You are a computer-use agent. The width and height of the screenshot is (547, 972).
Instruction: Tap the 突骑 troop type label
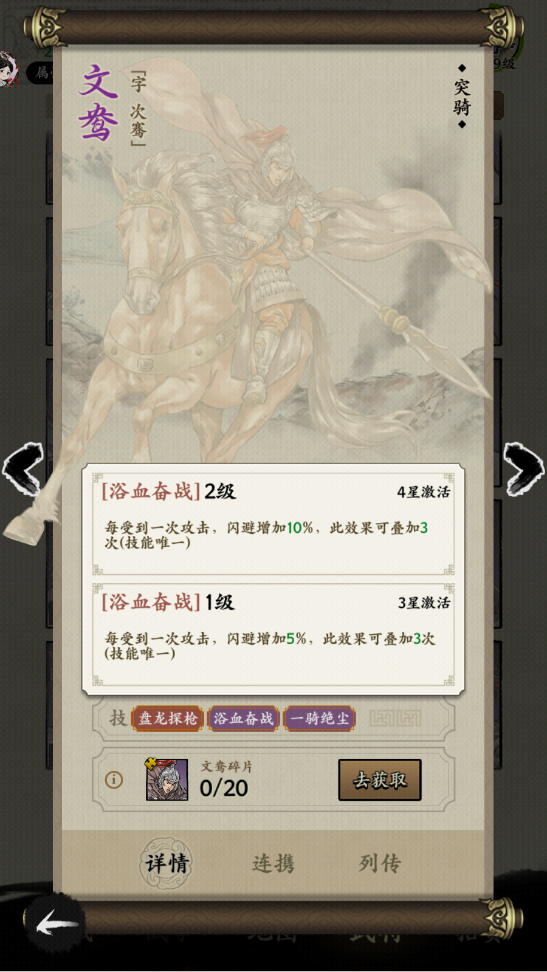[x=461, y=96]
